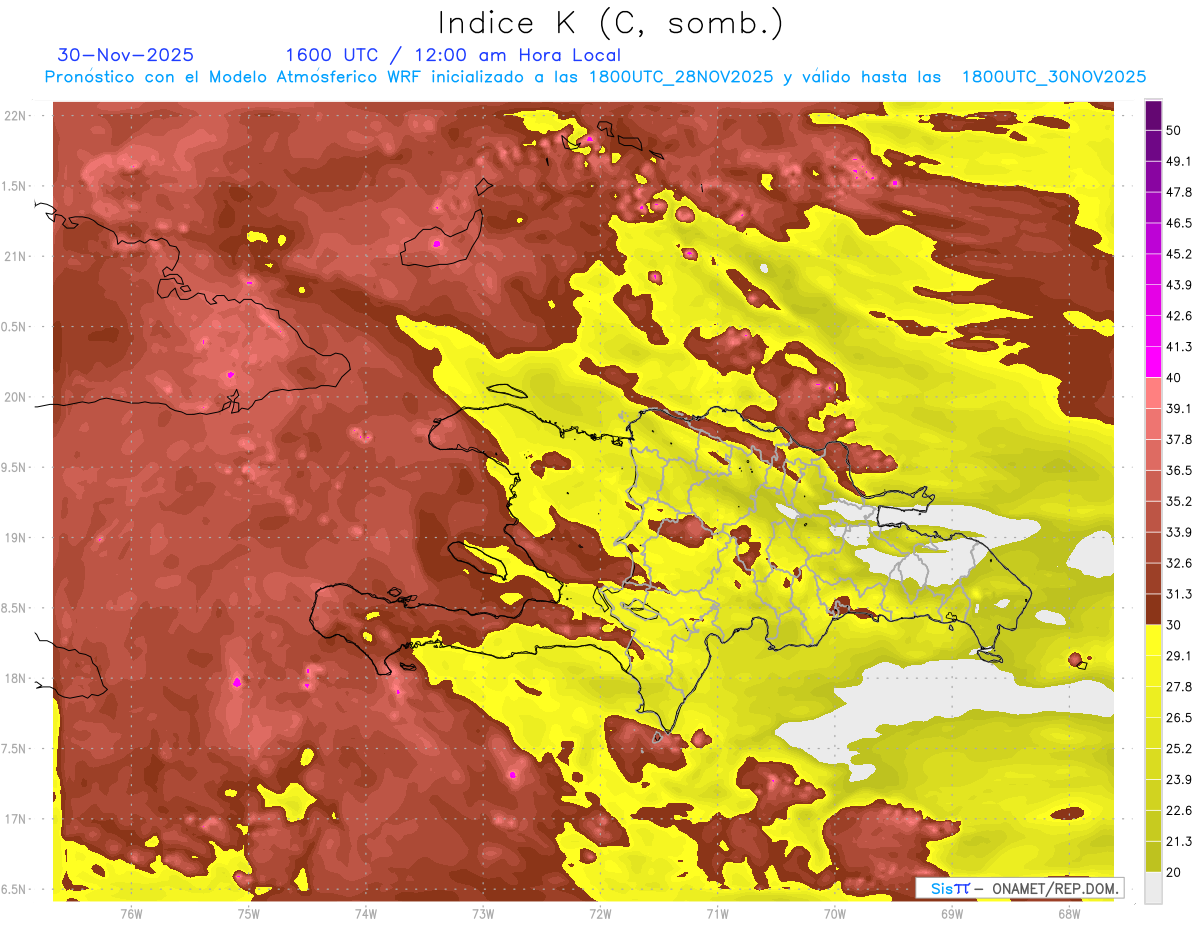Click colorbar value "23.9"
Screen dimensions: 1200x927
click(1178, 779)
